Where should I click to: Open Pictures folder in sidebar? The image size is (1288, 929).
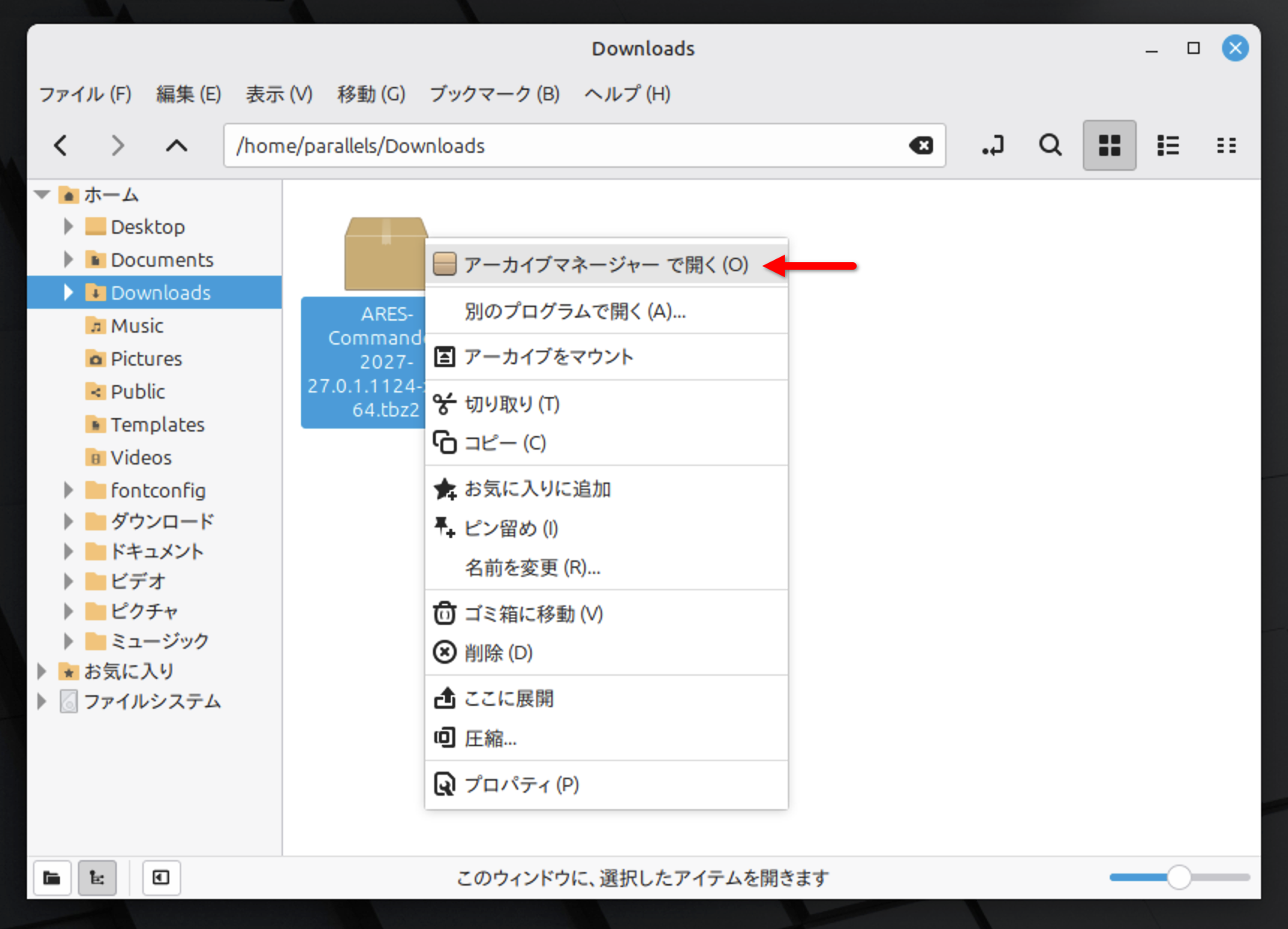coord(146,359)
